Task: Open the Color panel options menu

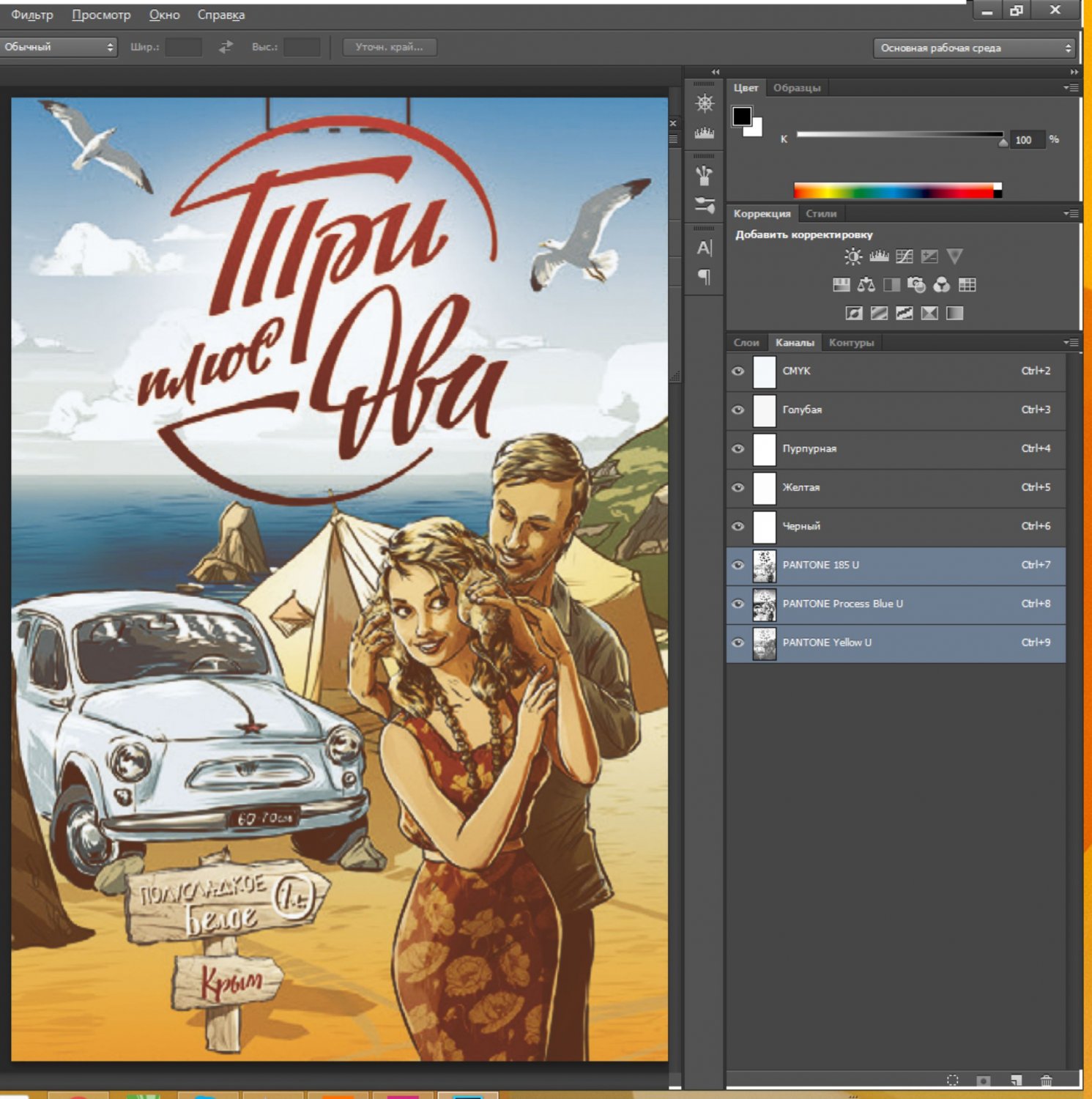Action: point(1071,88)
